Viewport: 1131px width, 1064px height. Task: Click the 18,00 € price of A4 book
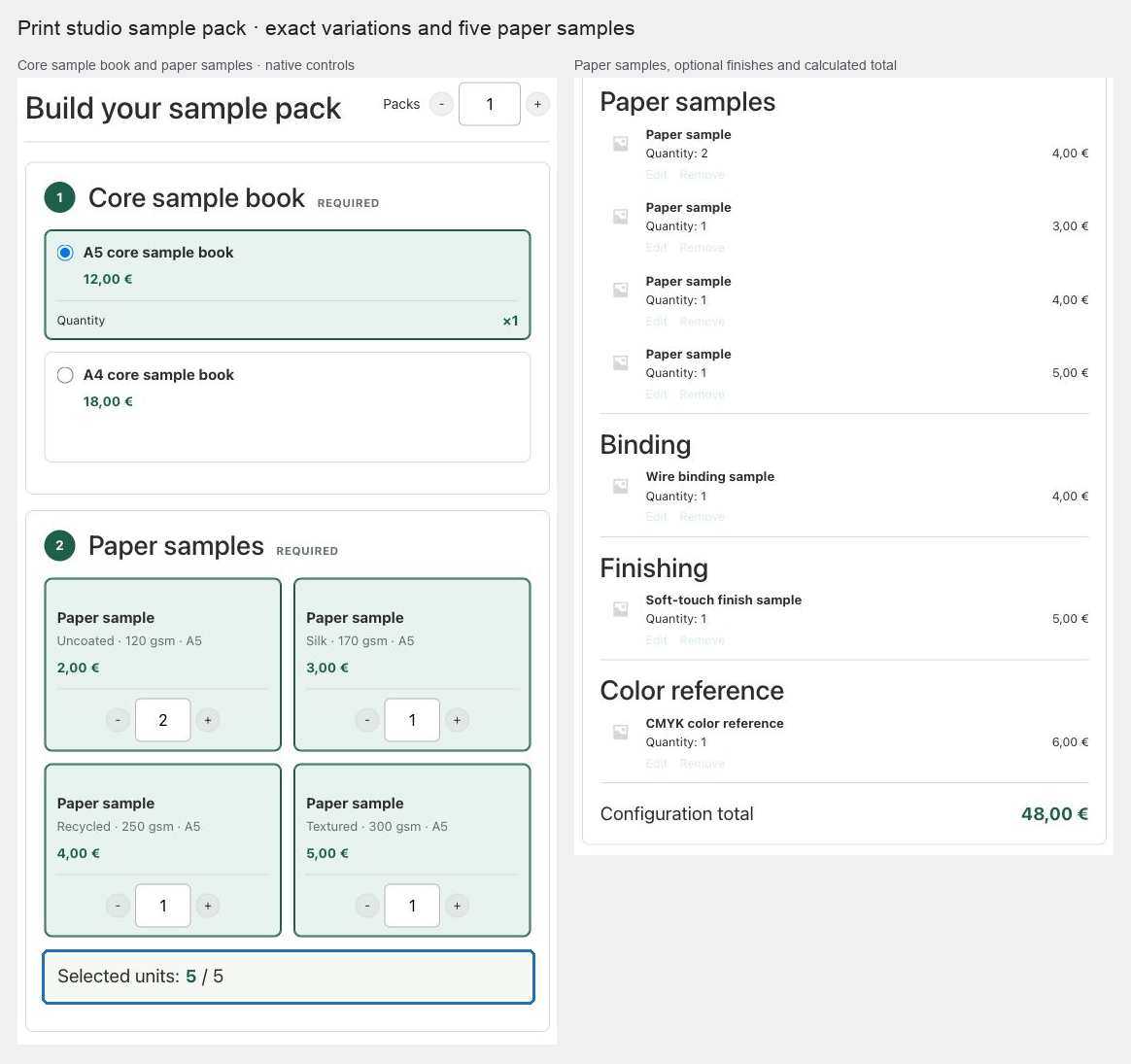pyautogui.click(x=108, y=402)
